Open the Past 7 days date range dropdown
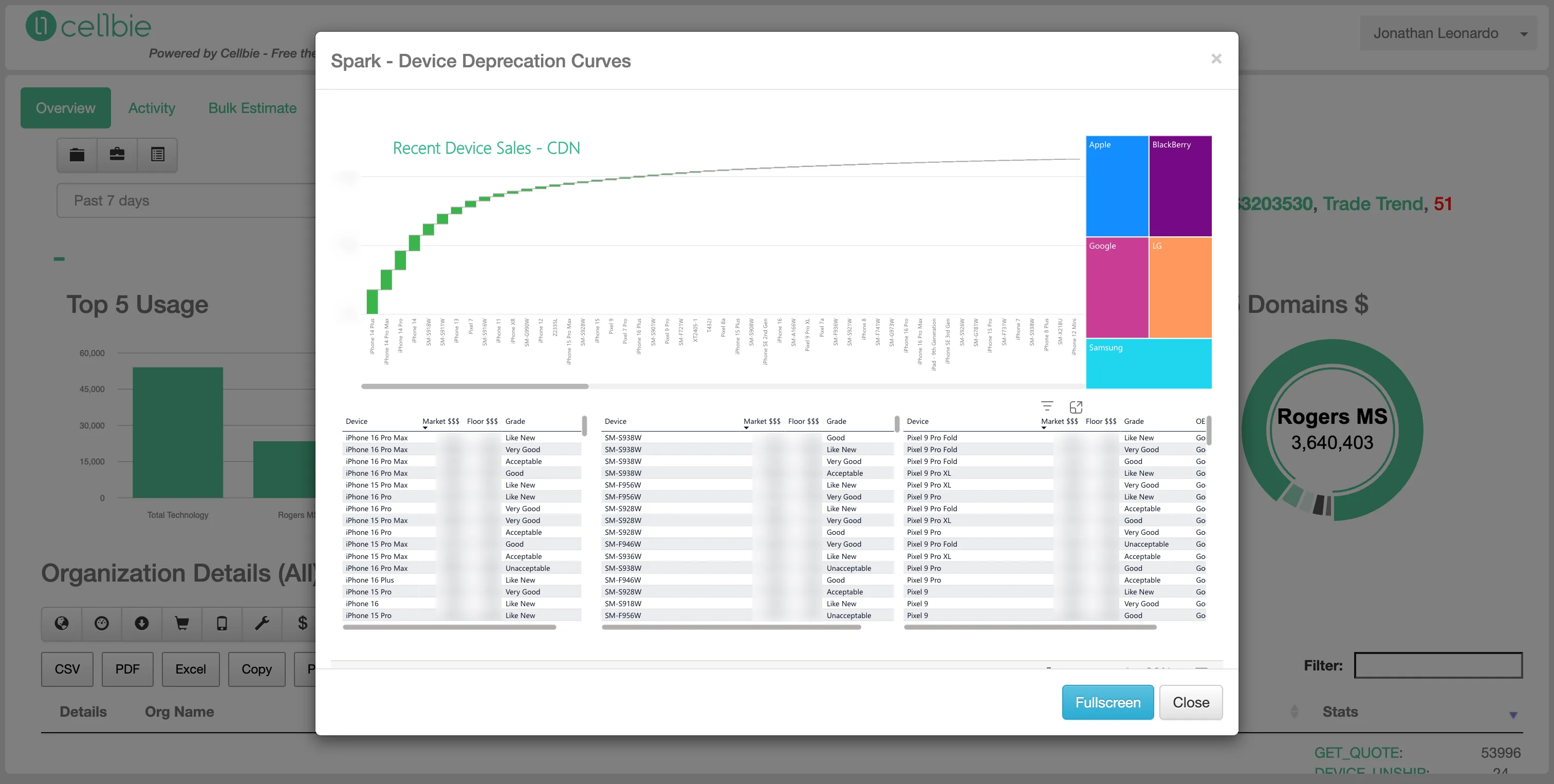The image size is (1554, 784). click(x=187, y=200)
